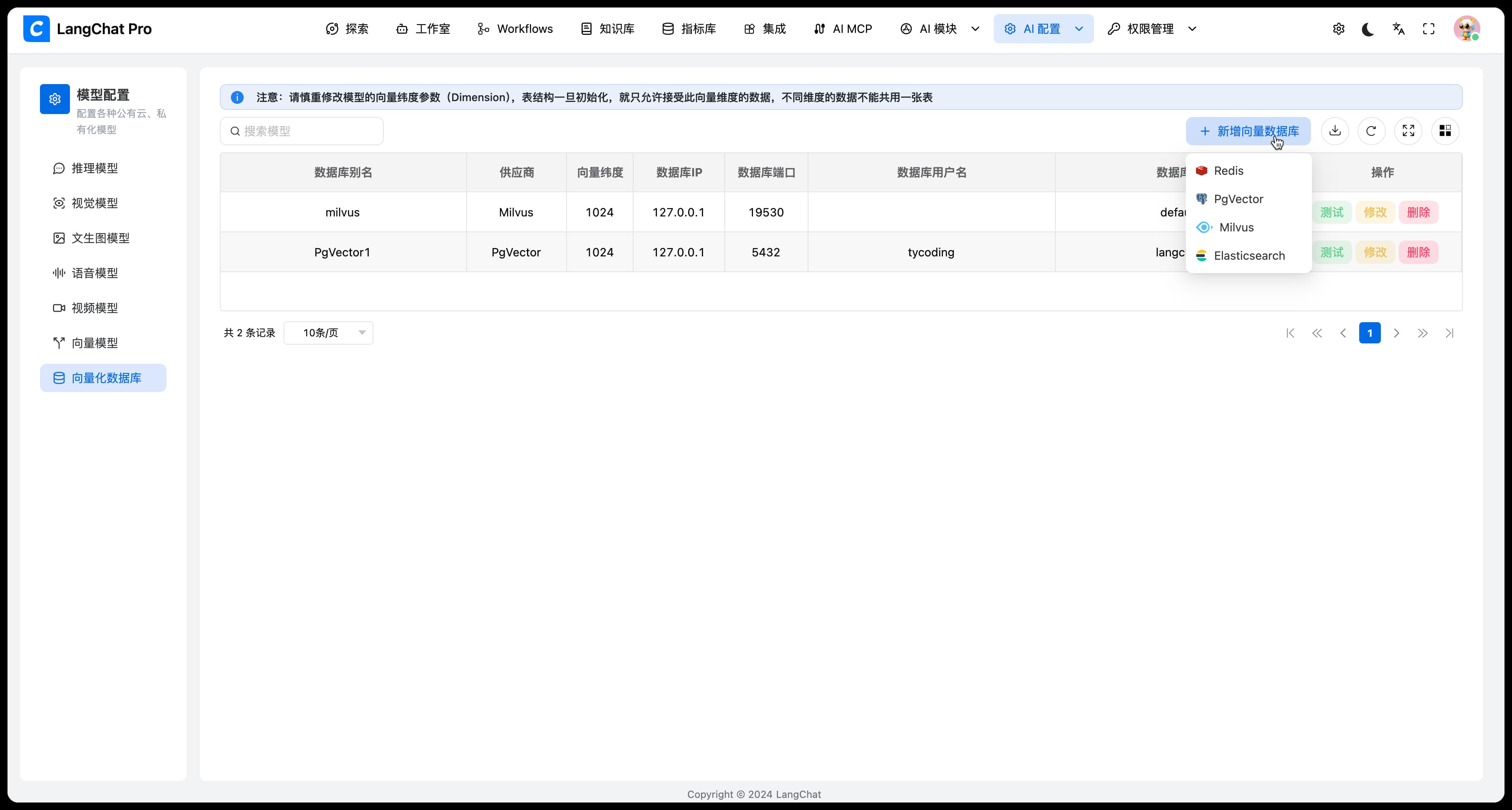The width and height of the screenshot is (1512, 810).
Task: Click the 5432 port cell
Action: pos(766,252)
